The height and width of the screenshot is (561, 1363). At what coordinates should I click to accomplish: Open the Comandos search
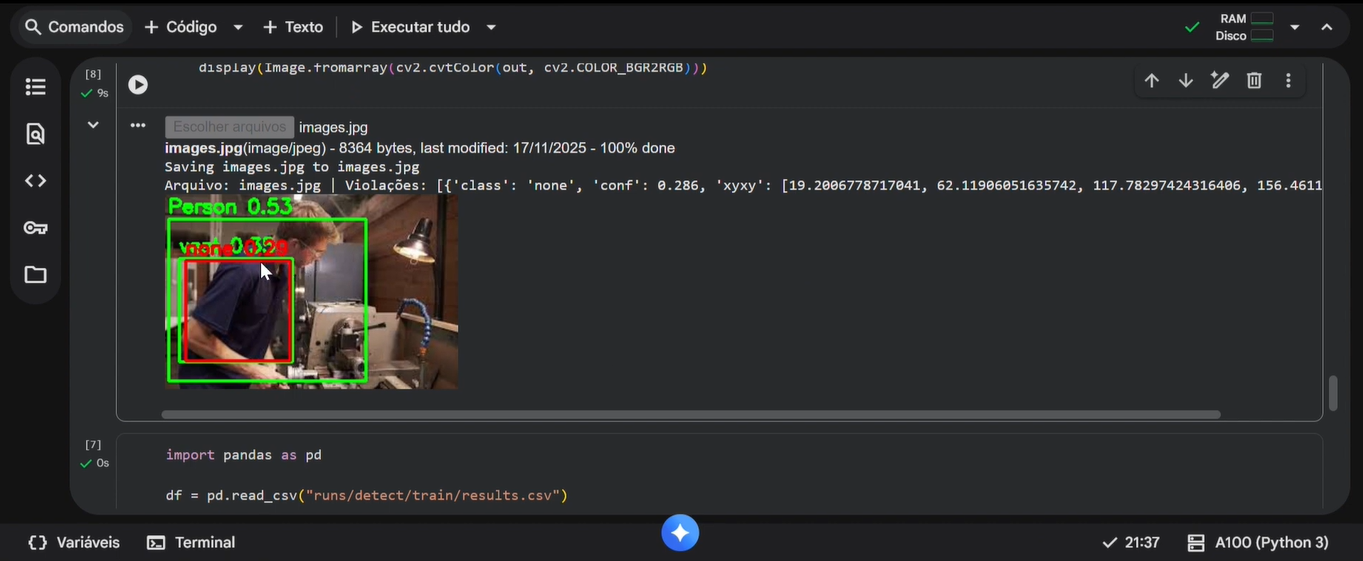[x=73, y=28]
